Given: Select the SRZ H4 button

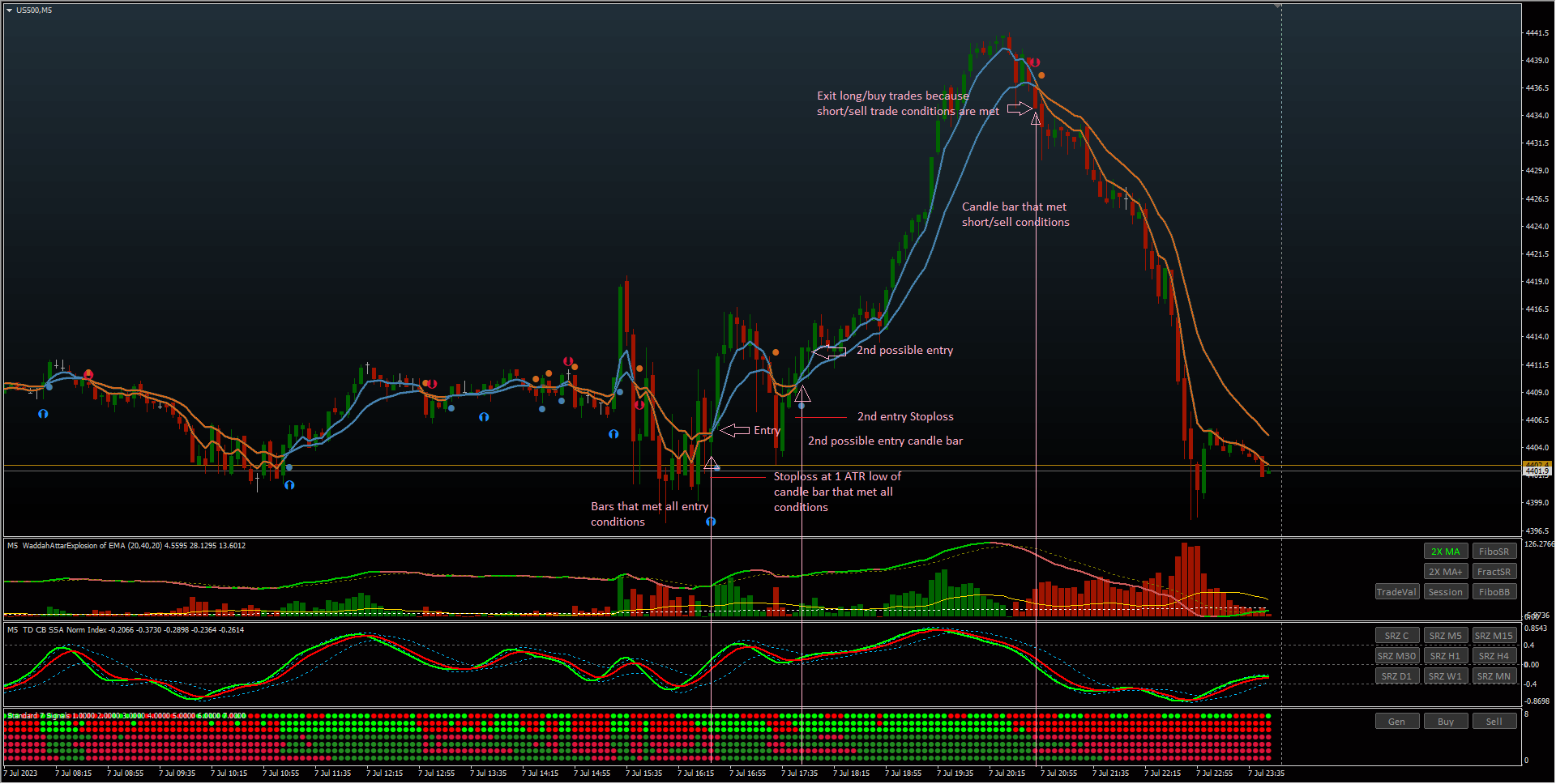Looking at the screenshot, I should pyautogui.click(x=1494, y=656).
